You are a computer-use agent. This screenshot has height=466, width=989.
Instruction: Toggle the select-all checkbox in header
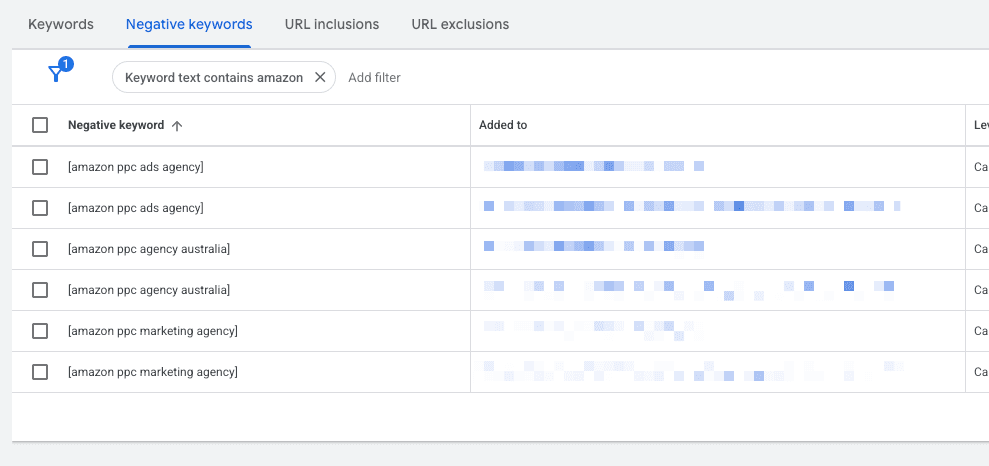(x=40, y=125)
